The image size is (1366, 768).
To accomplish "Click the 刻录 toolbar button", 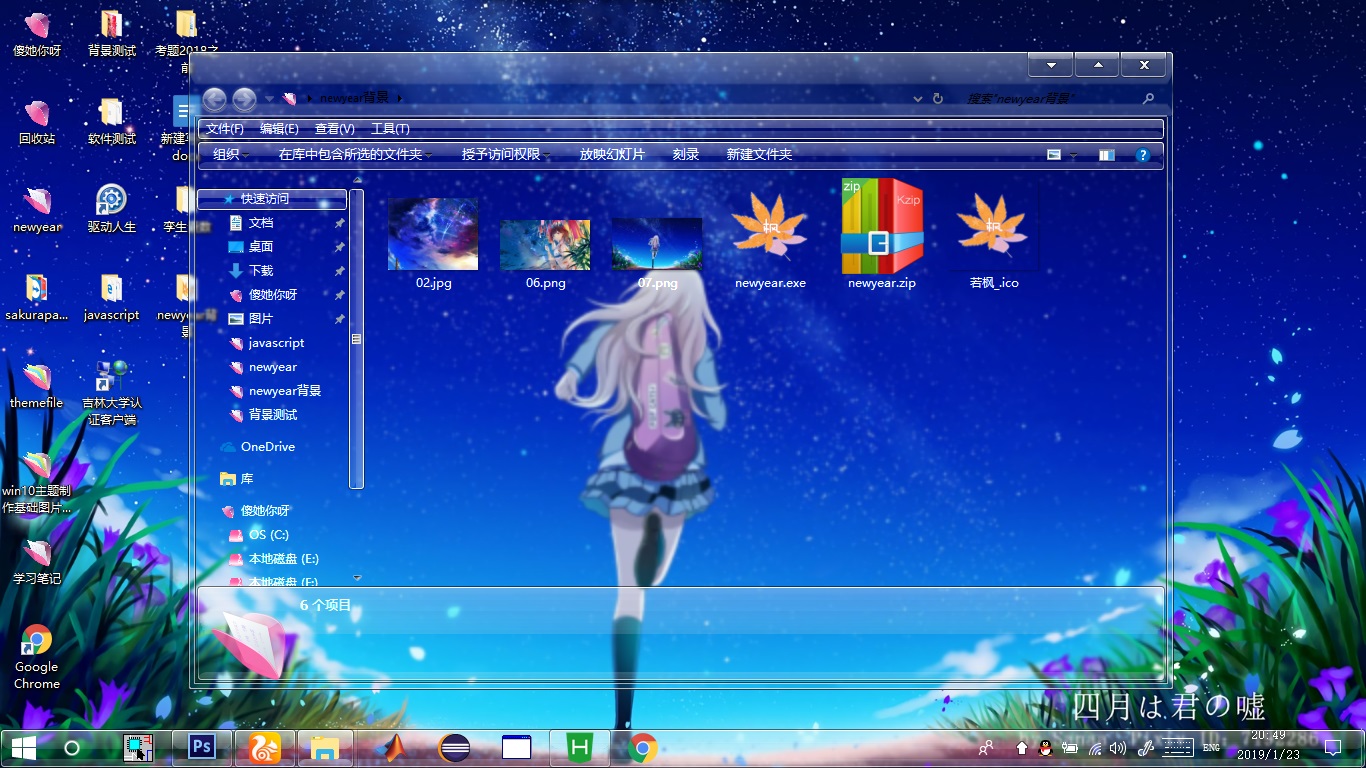I will (x=686, y=154).
